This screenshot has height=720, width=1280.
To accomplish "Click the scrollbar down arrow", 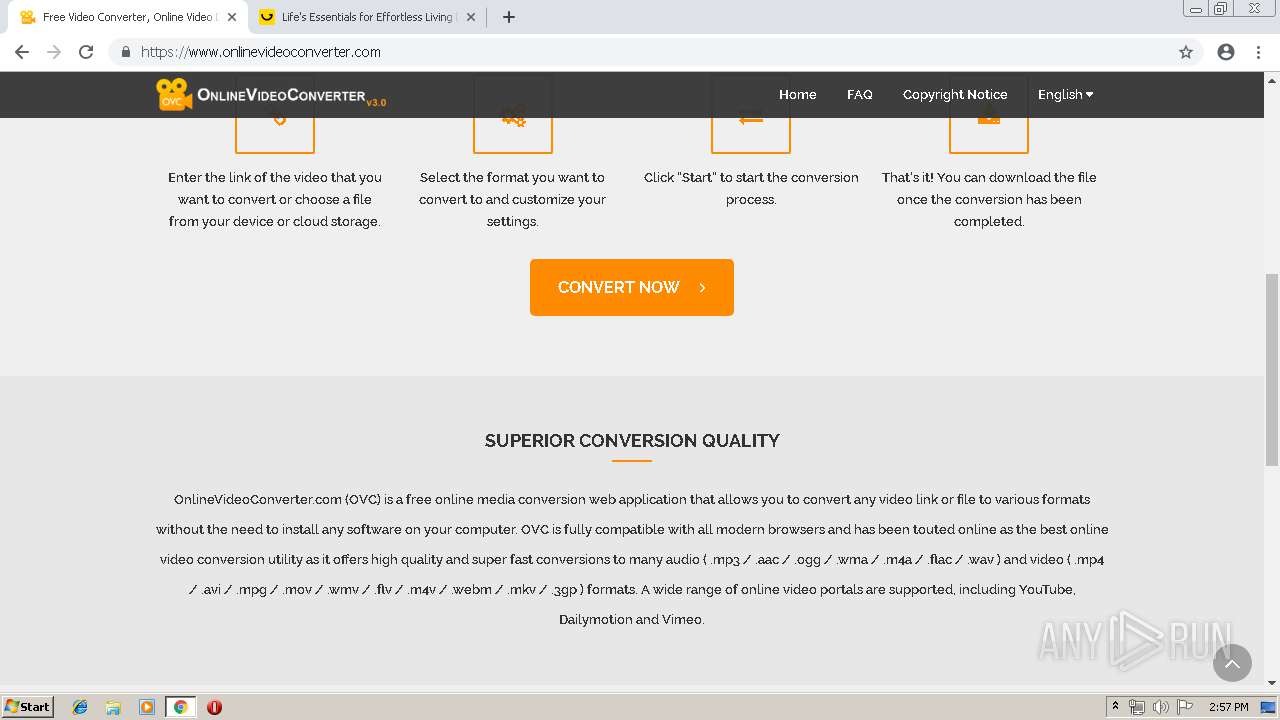I will (1272, 684).
